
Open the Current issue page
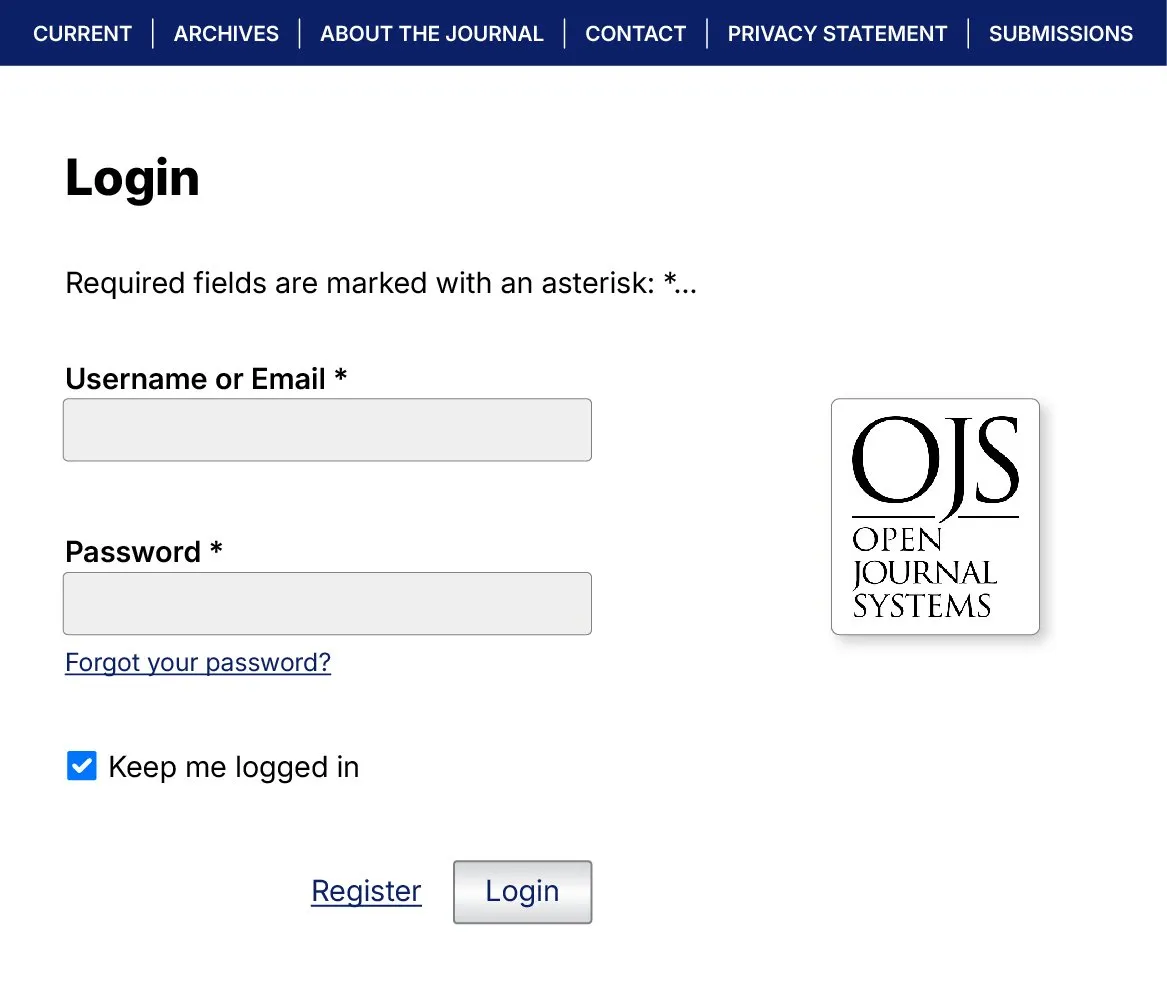(83, 34)
